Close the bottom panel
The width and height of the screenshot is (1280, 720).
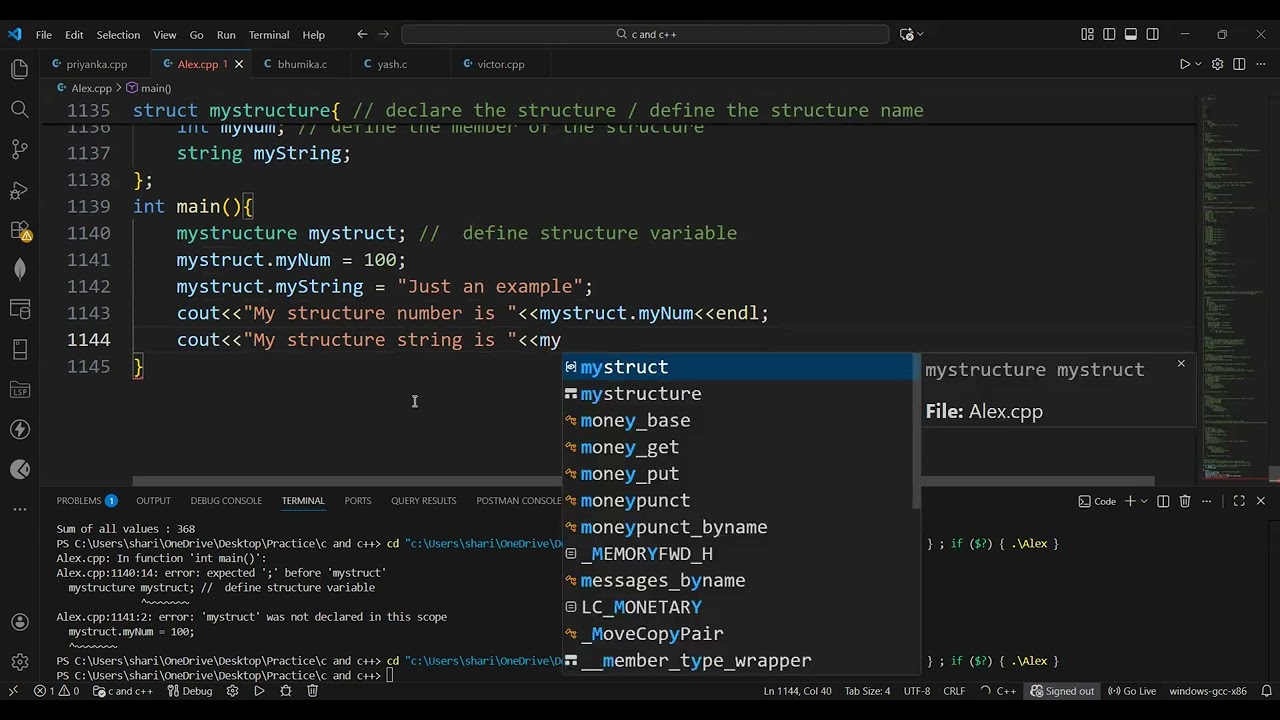click(1260, 501)
